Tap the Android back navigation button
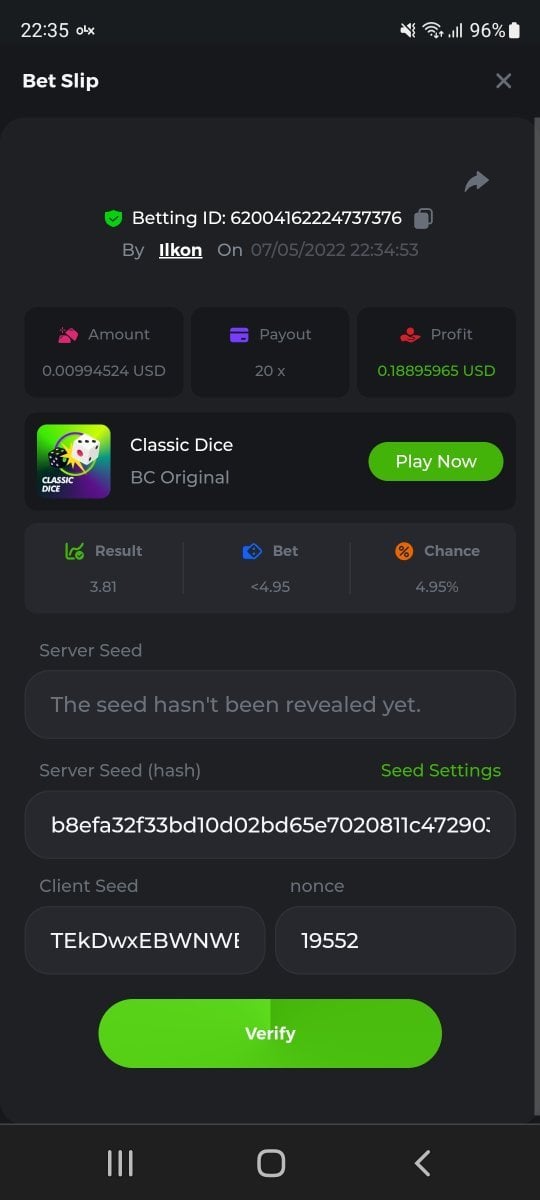Screen dimensions: 540x1200 pyautogui.click(x=422, y=1163)
